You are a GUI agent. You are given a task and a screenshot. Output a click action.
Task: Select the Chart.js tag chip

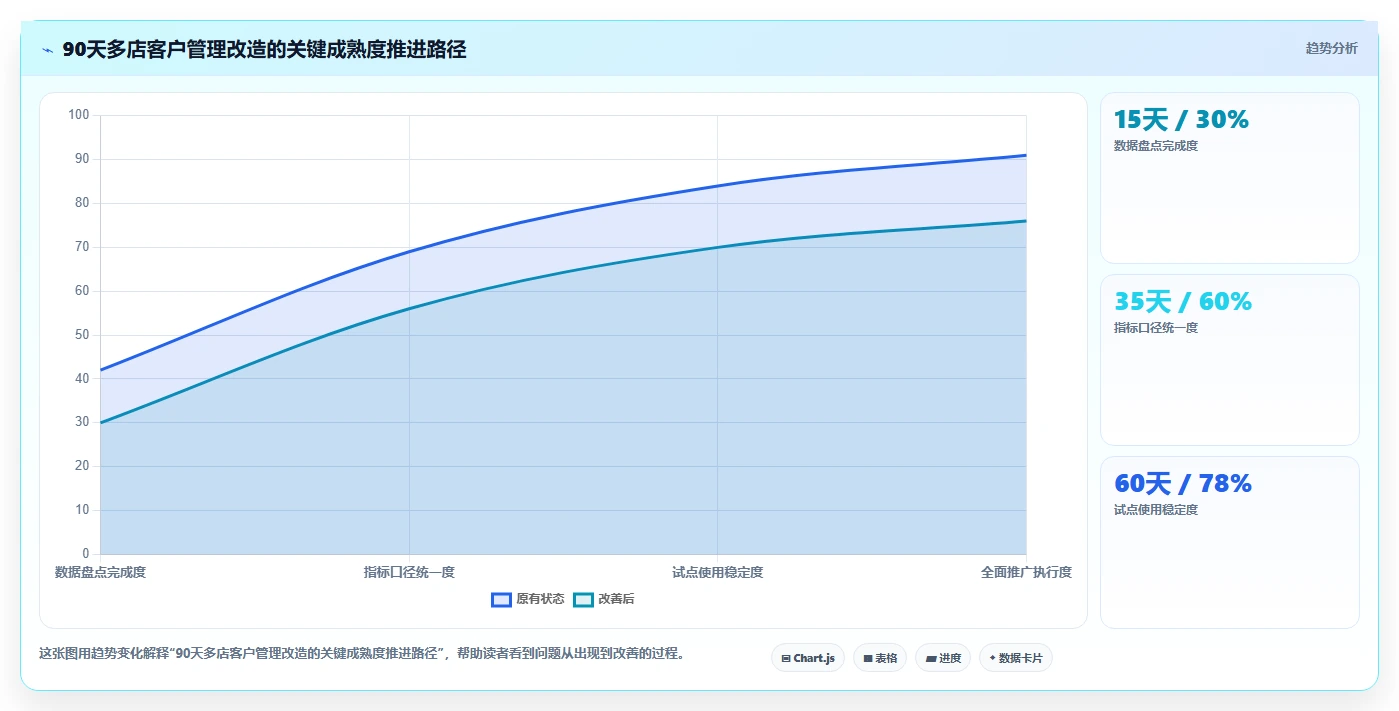(x=808, y=658)
